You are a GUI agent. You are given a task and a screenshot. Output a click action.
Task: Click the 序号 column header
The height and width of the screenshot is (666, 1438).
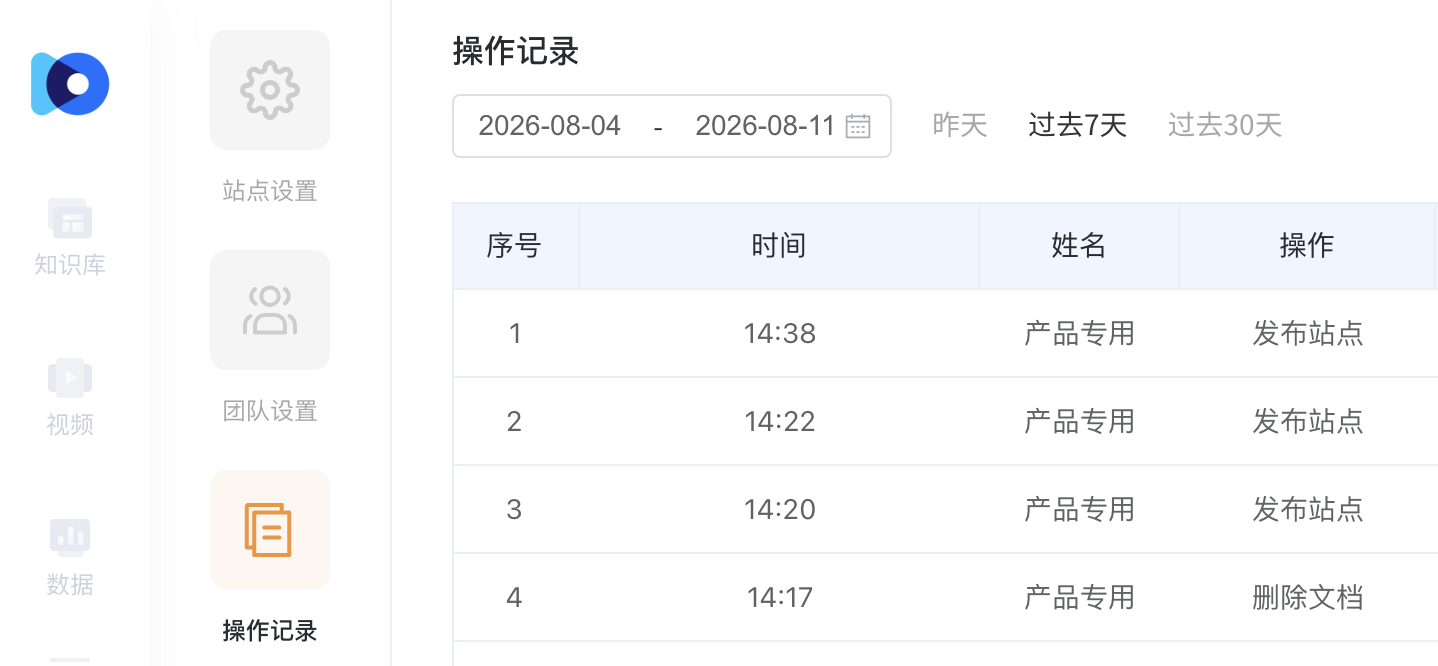[515, 246]
